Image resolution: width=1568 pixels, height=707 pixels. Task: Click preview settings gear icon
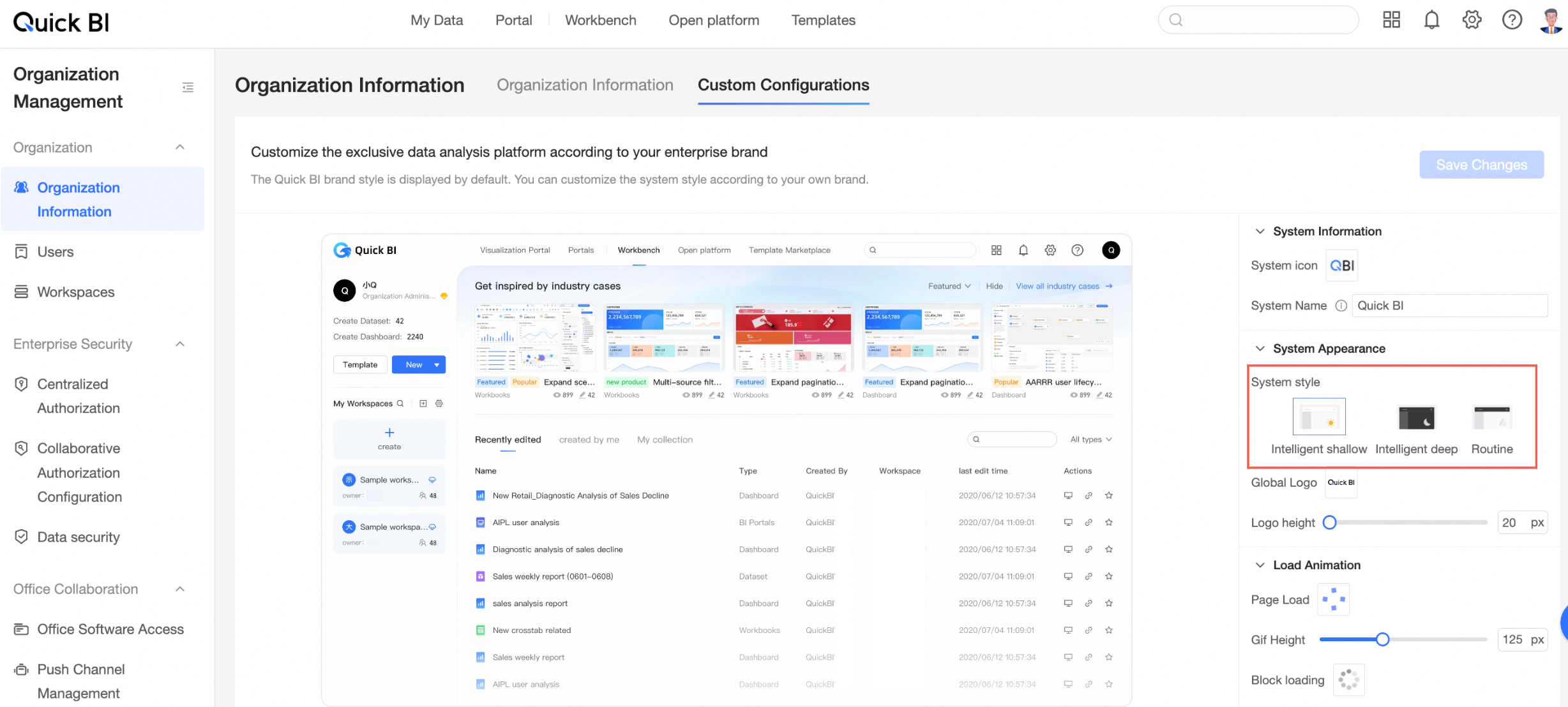point(1050,250)
